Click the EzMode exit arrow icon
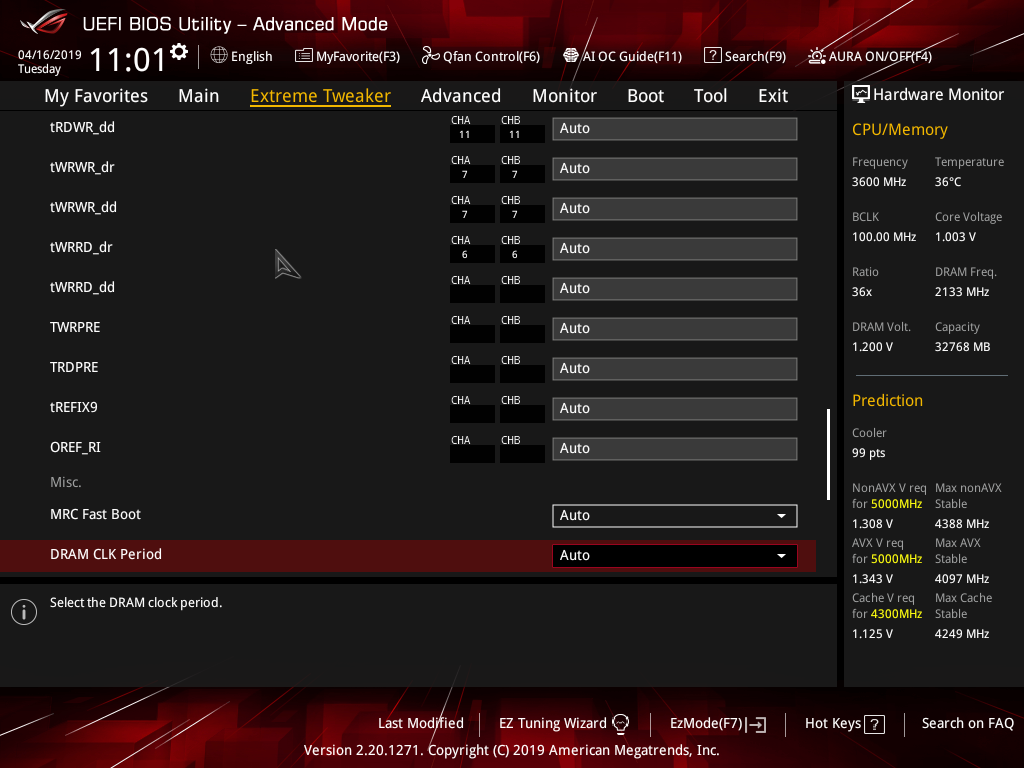The width and height of the screenshot is (1024, 768). click(756, 724)
